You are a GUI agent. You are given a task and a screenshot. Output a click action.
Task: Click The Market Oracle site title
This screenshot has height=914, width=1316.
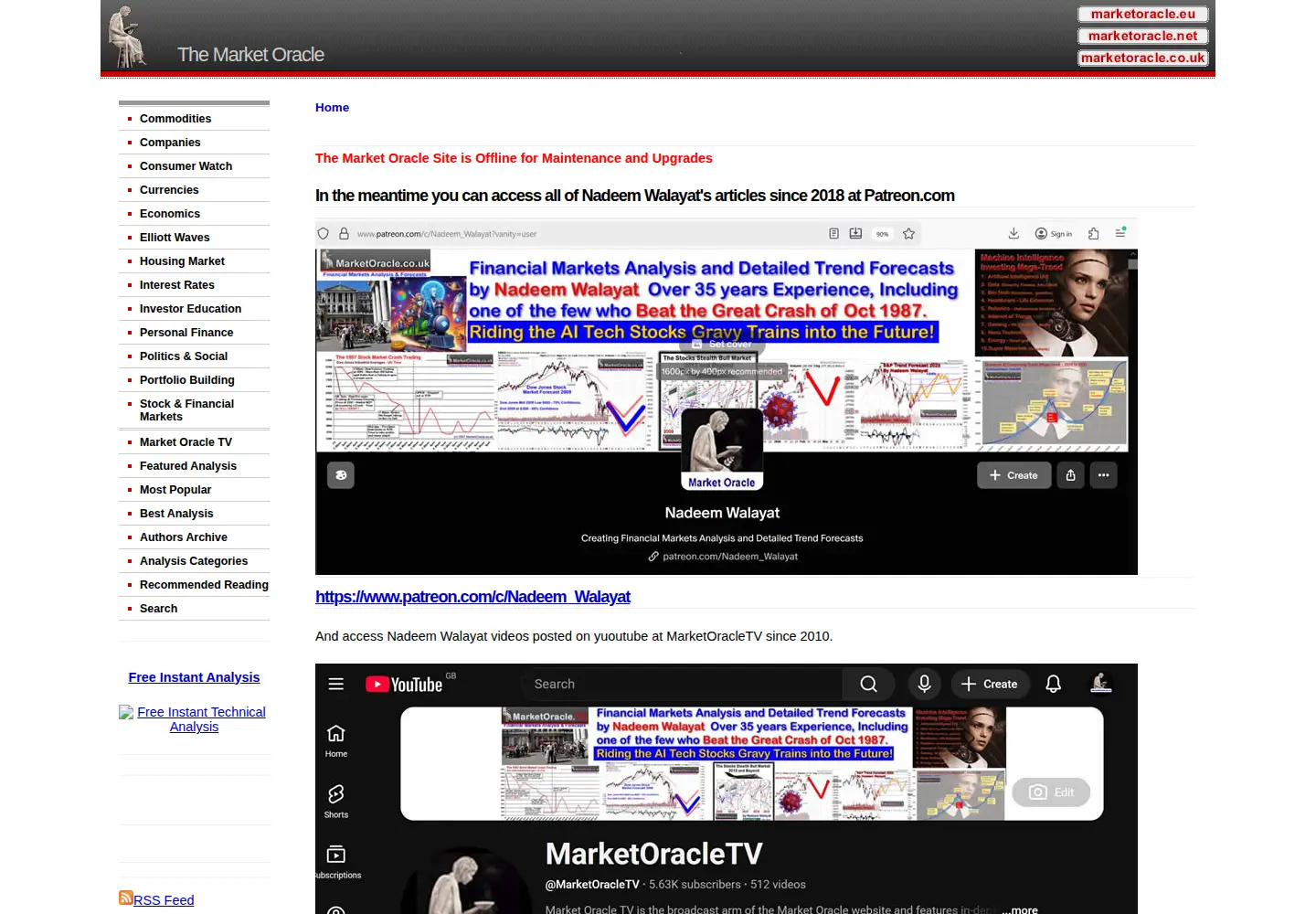point(251,55)
